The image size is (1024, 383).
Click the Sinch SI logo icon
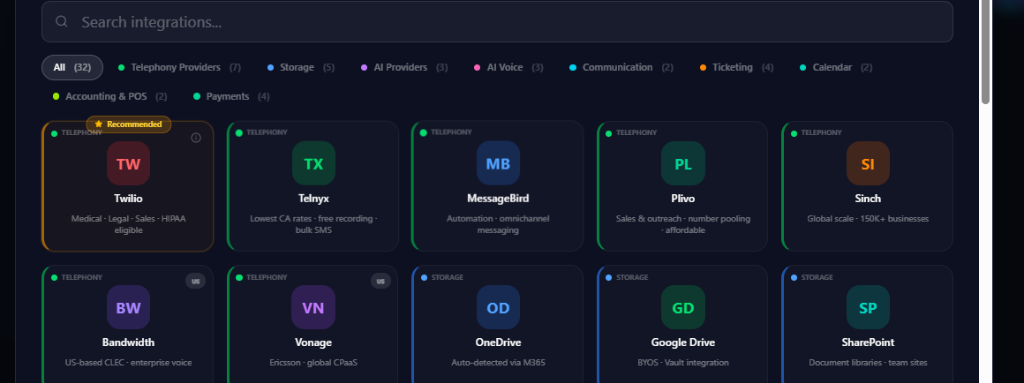point(868,163)
